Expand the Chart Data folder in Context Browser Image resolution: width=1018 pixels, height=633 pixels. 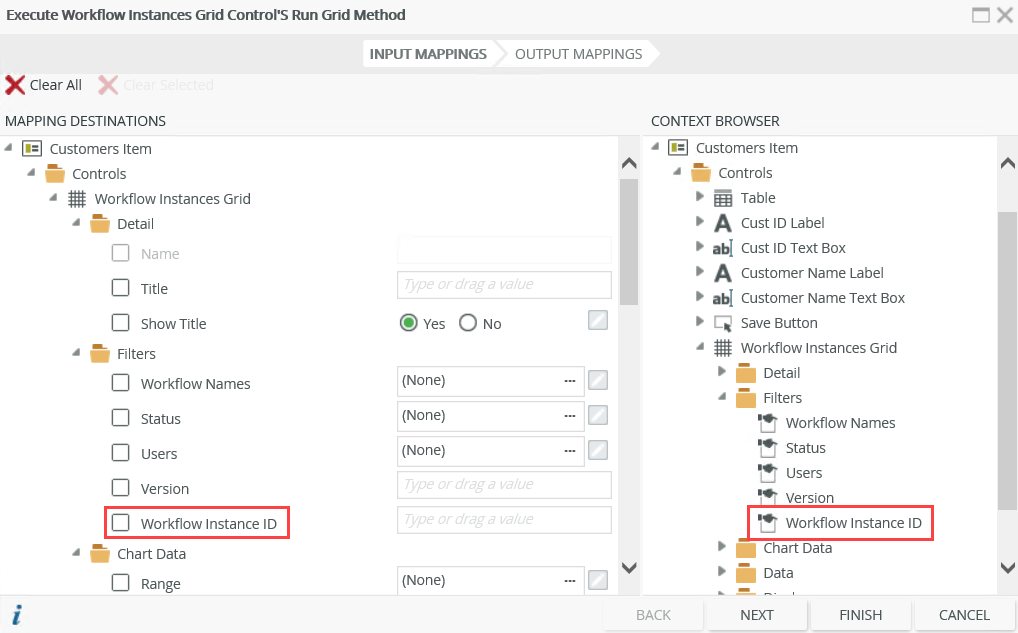click(722, 546)
